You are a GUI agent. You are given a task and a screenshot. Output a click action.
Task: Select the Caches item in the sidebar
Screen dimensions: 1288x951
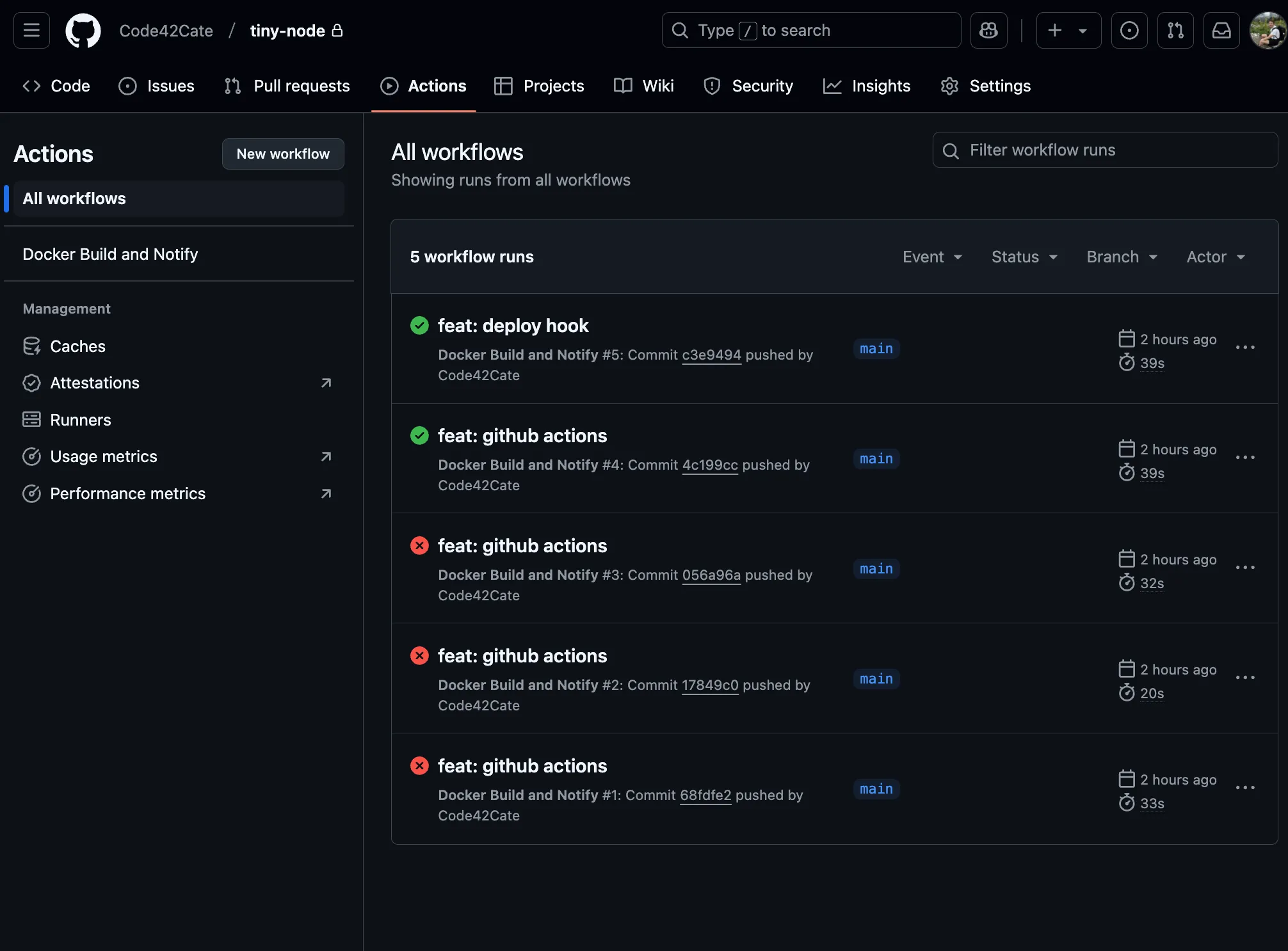click(x=77, y=346)
